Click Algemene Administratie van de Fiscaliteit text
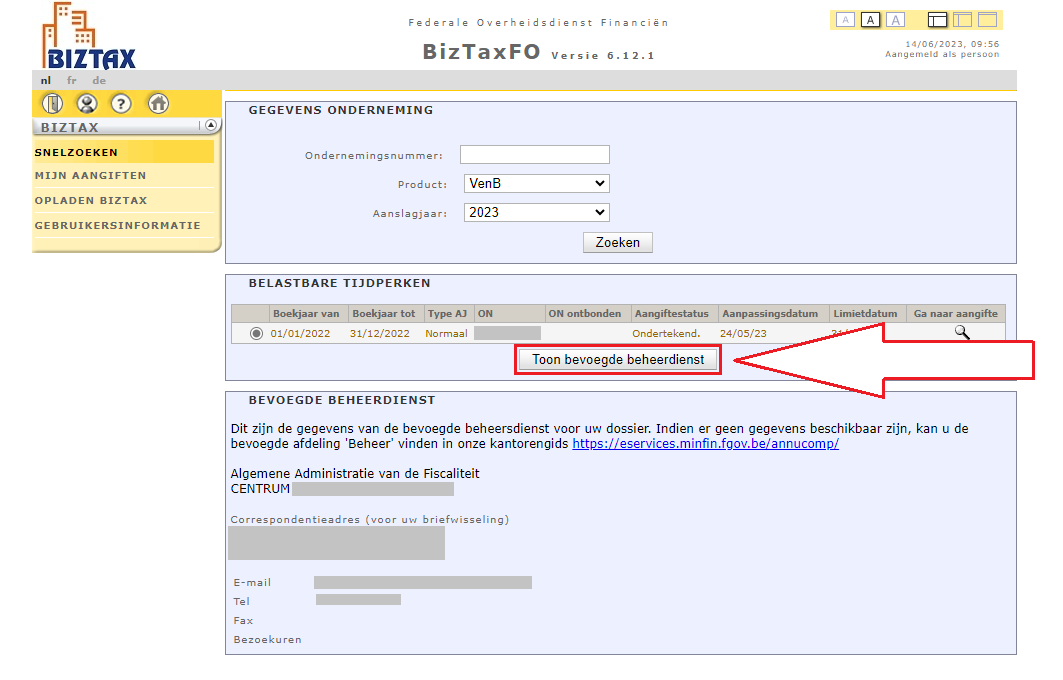 pyautogui.click(x=355, y=474)
